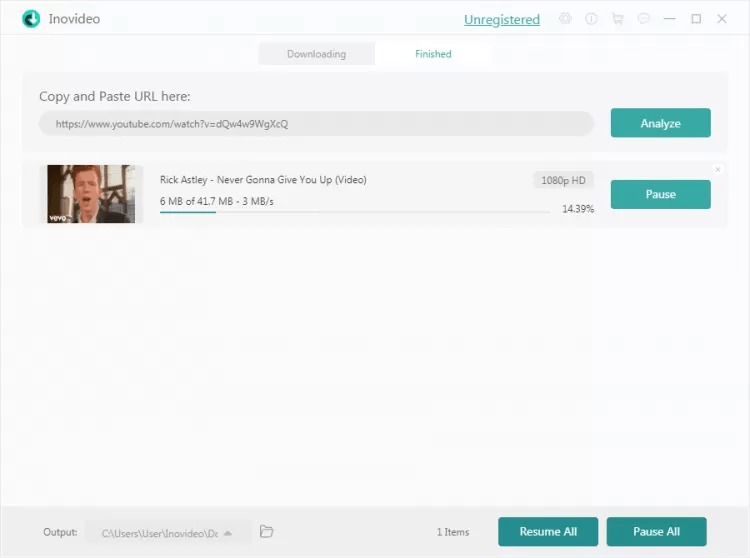Viewport: 750px width, 558px height.
Task: Remove the Rick Astley download item
Action: coord(717,169)
